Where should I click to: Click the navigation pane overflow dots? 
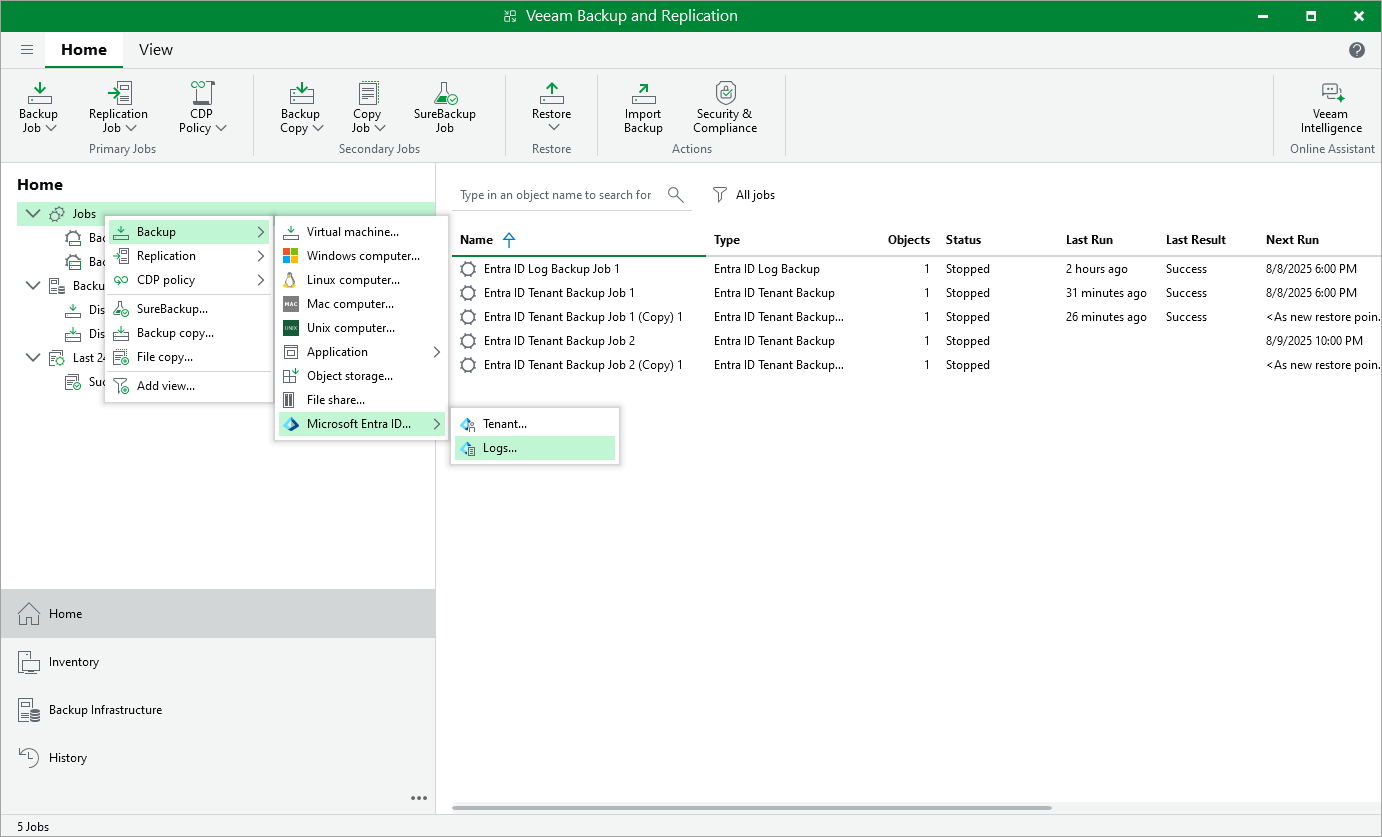pos(419,798)
